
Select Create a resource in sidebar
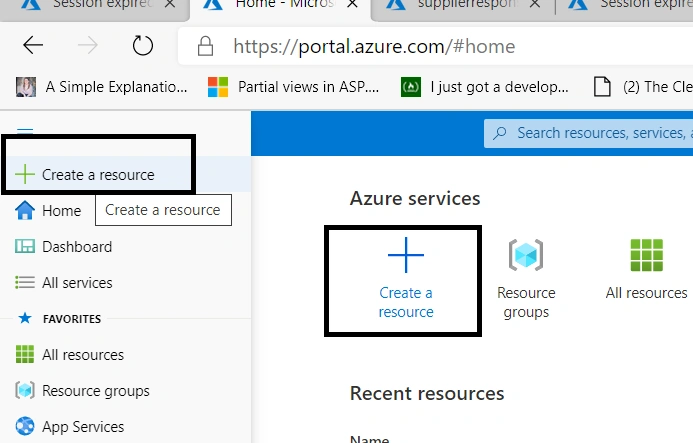pyautogui.click(x=98, y=175)
